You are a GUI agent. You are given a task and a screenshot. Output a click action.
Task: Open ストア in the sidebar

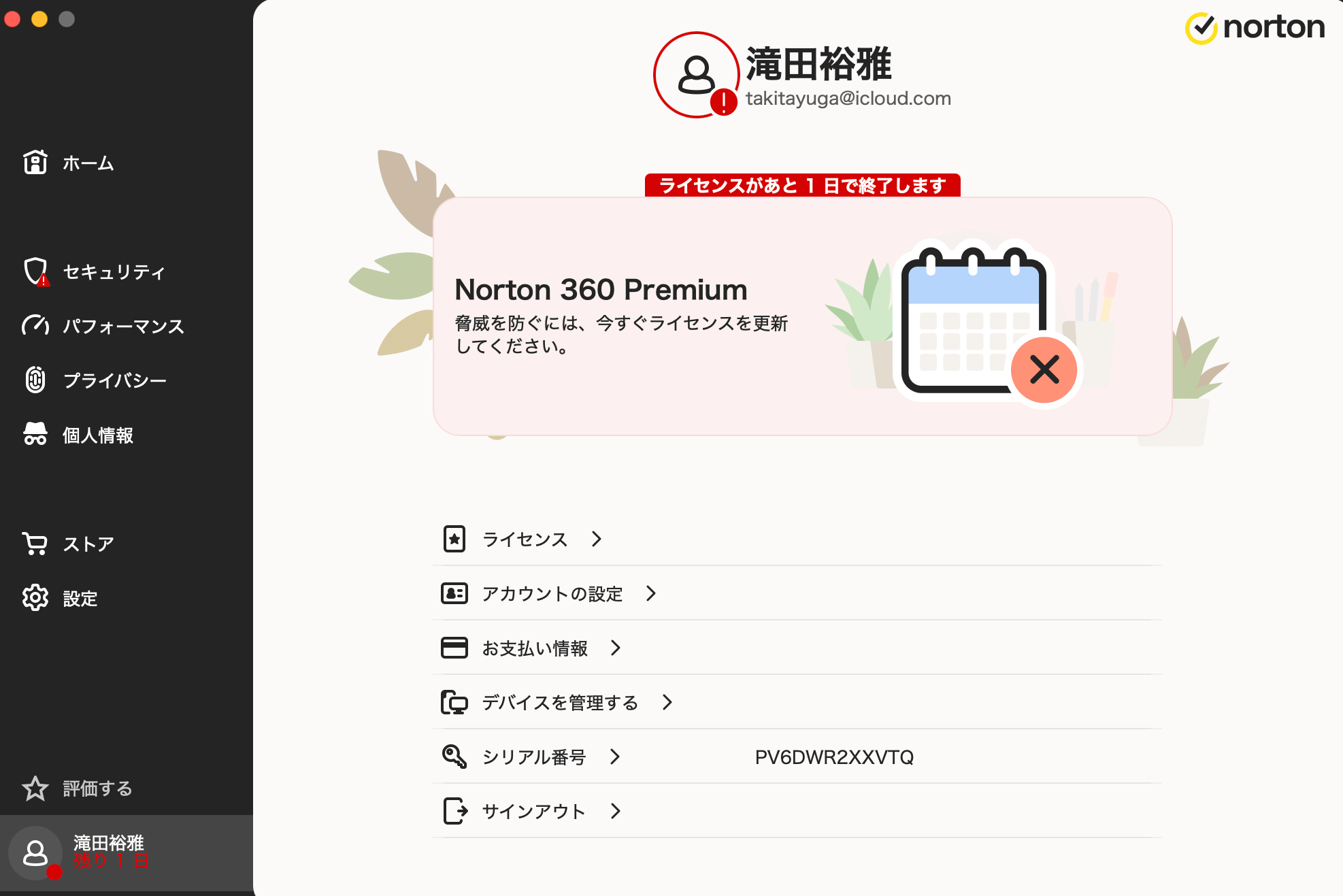[88, 544]
